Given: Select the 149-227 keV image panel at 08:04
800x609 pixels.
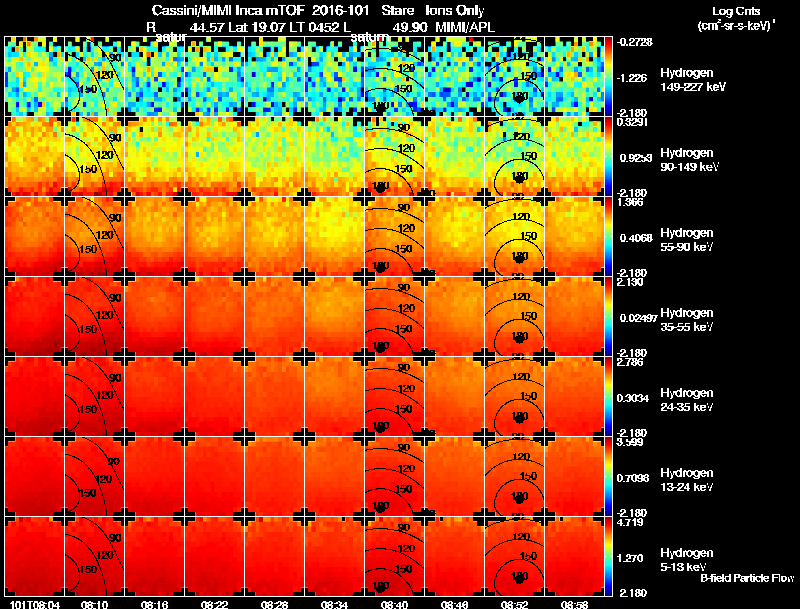Looking at the screenshot, I should (x=35, y=77).
